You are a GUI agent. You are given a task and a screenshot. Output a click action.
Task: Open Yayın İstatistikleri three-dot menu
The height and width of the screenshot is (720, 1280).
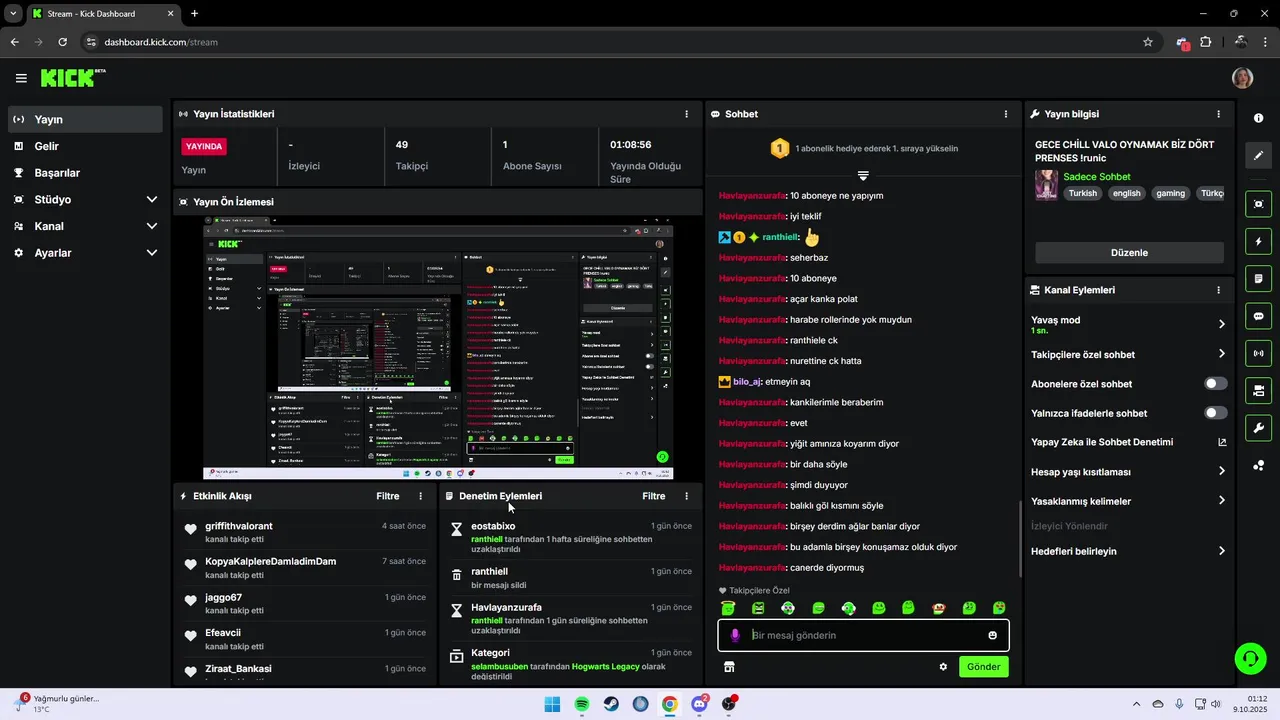(x=686, y=114)
